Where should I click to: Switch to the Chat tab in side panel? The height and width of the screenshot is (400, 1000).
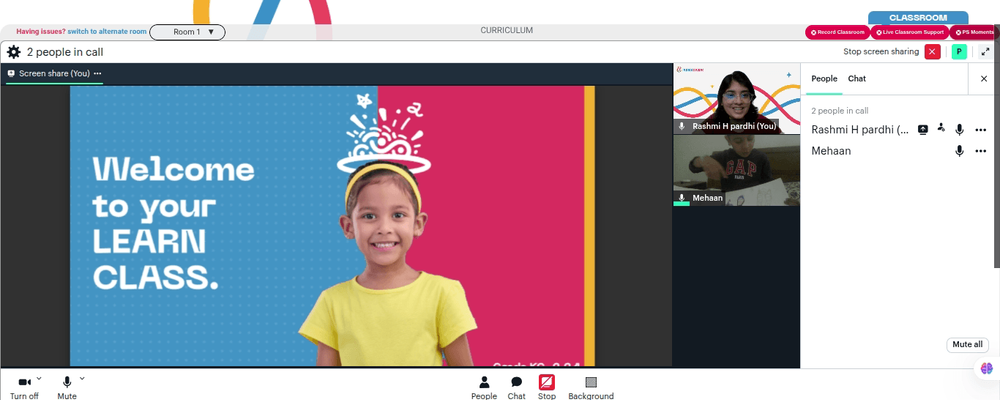tap(857, 78)
